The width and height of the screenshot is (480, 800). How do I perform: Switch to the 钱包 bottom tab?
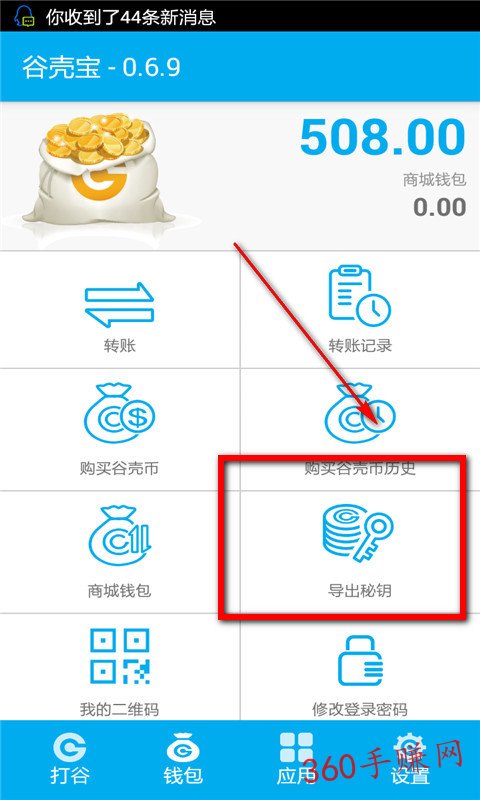pos(183,760)
